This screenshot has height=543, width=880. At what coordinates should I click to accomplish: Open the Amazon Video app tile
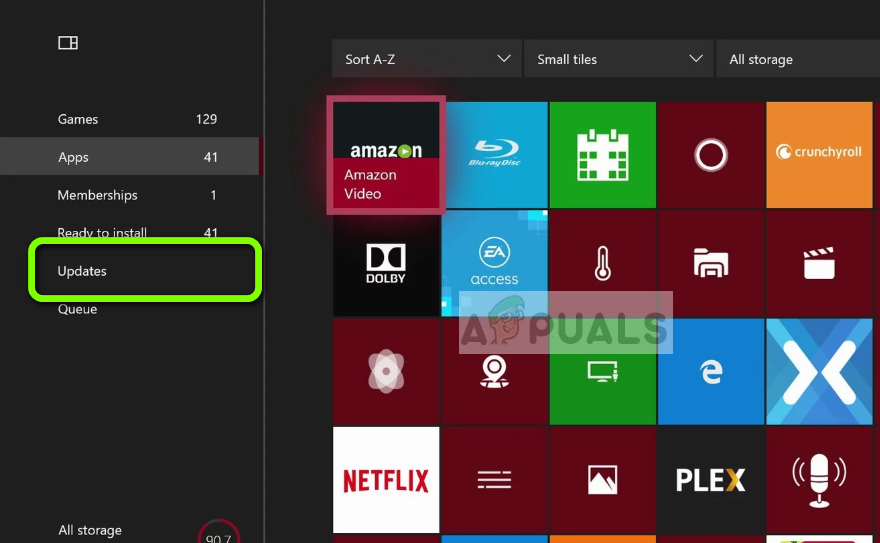tap(386, 155)
